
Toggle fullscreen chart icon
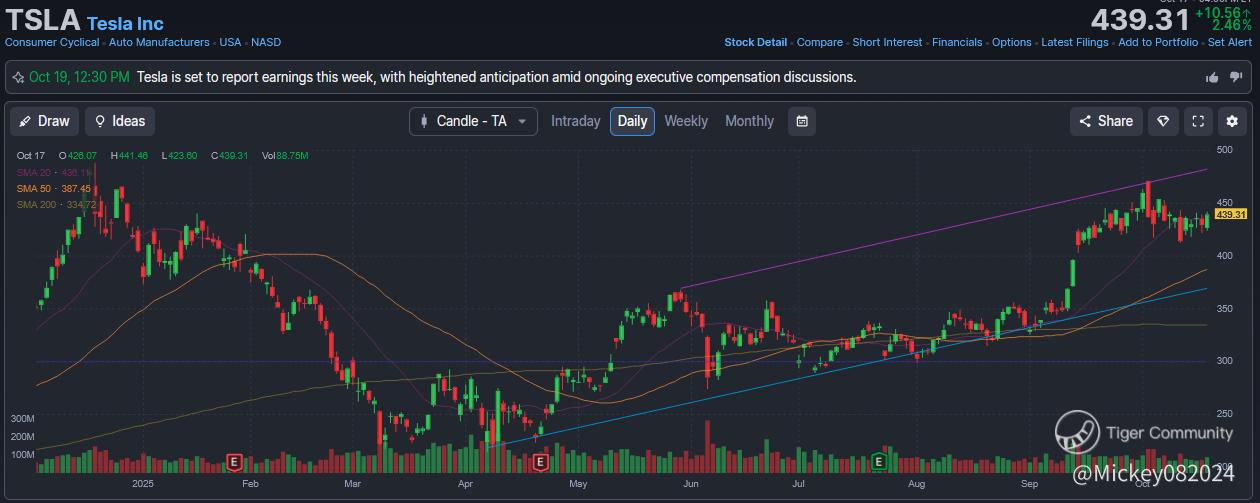pos(1198,121)
